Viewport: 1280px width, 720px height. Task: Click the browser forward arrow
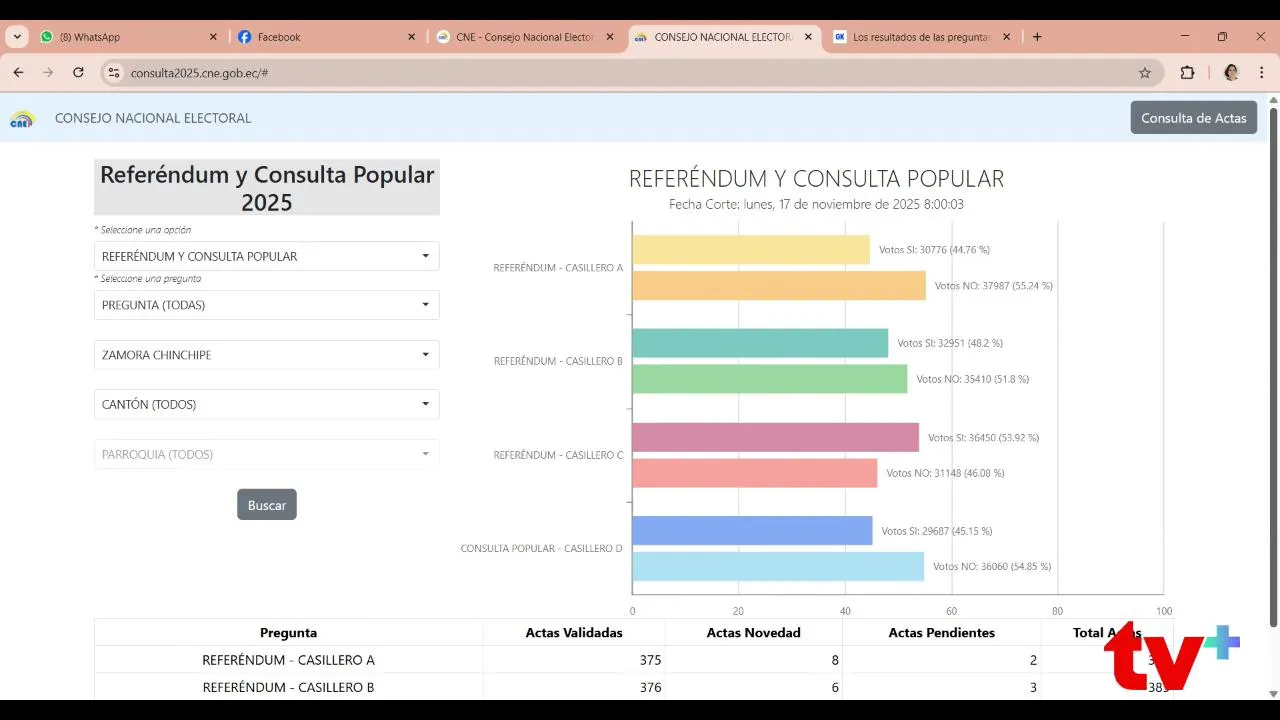[48, 73]
